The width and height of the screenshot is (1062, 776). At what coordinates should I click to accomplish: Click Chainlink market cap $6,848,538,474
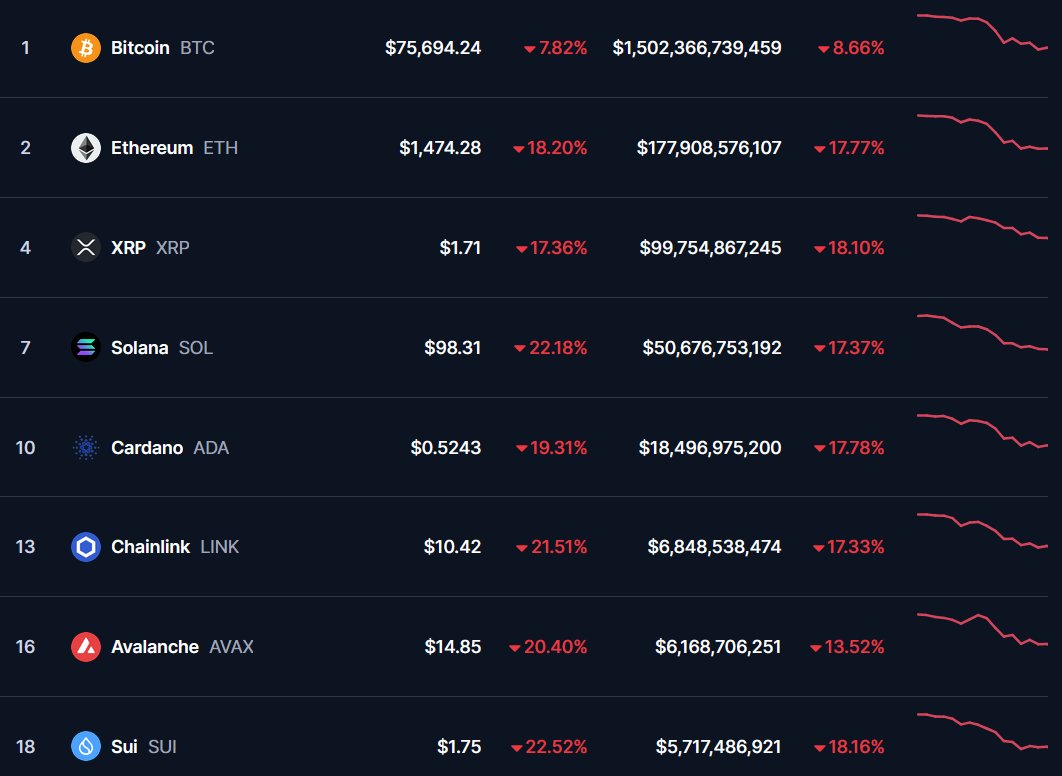click(715, 546)
